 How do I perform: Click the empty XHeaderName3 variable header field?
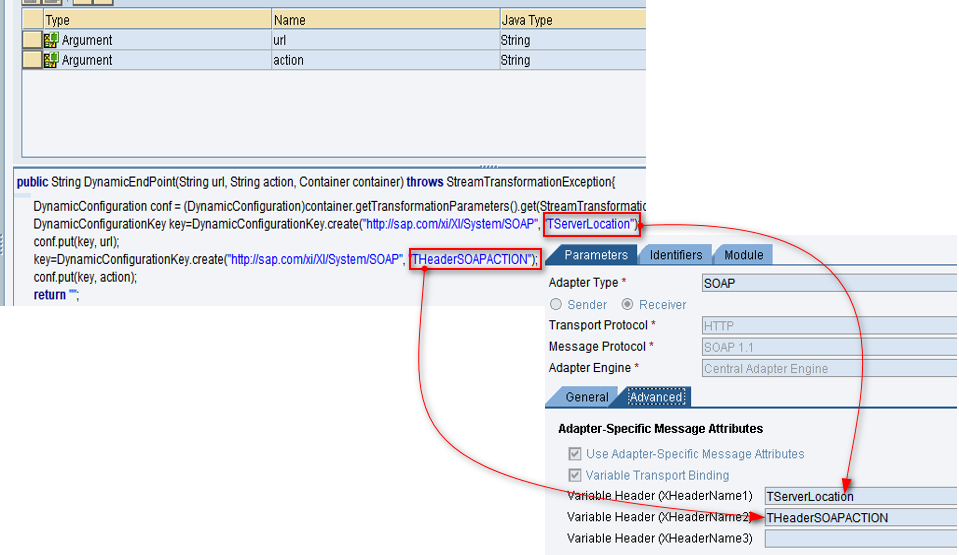click(x=859, y=538)
